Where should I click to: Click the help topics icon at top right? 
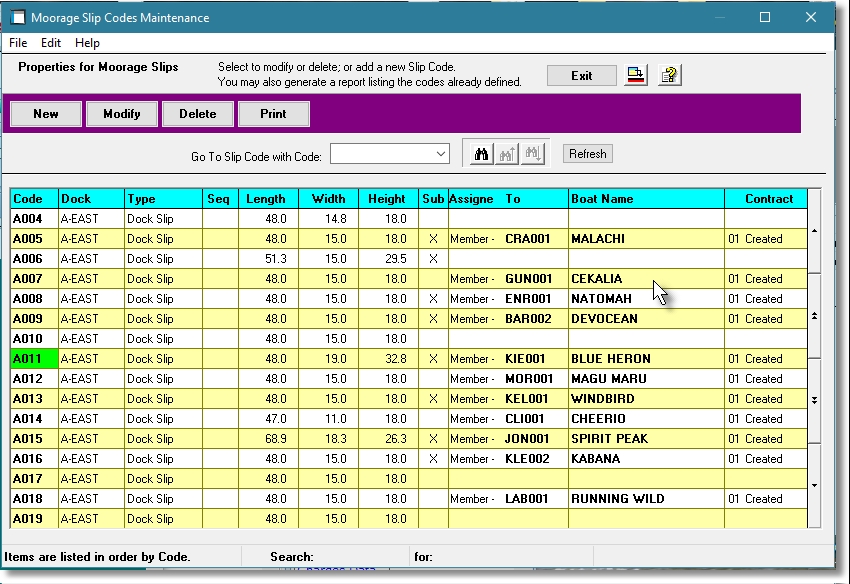point(670,74)
